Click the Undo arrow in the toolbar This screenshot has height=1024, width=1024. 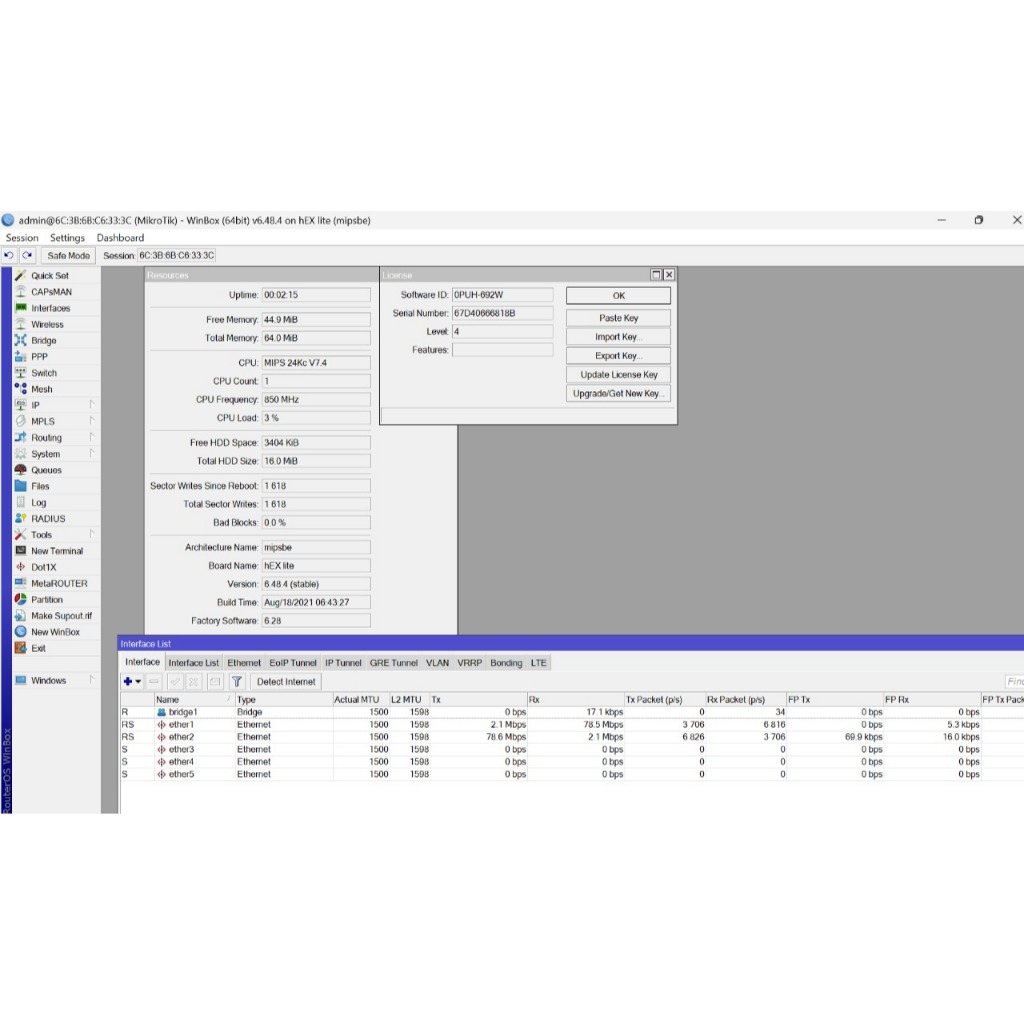[10, 256]
